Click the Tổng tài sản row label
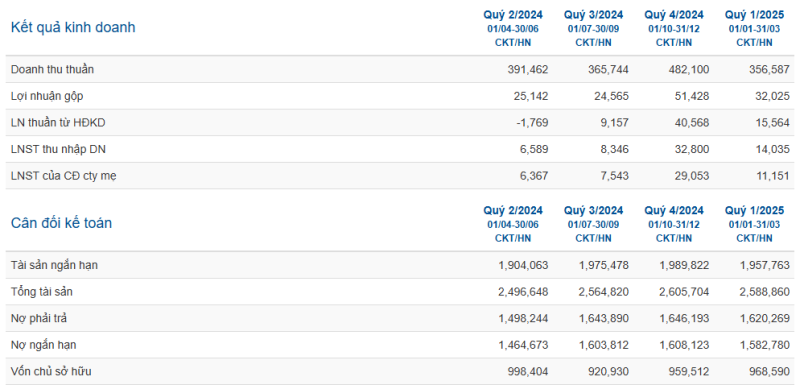 point(41,292)
